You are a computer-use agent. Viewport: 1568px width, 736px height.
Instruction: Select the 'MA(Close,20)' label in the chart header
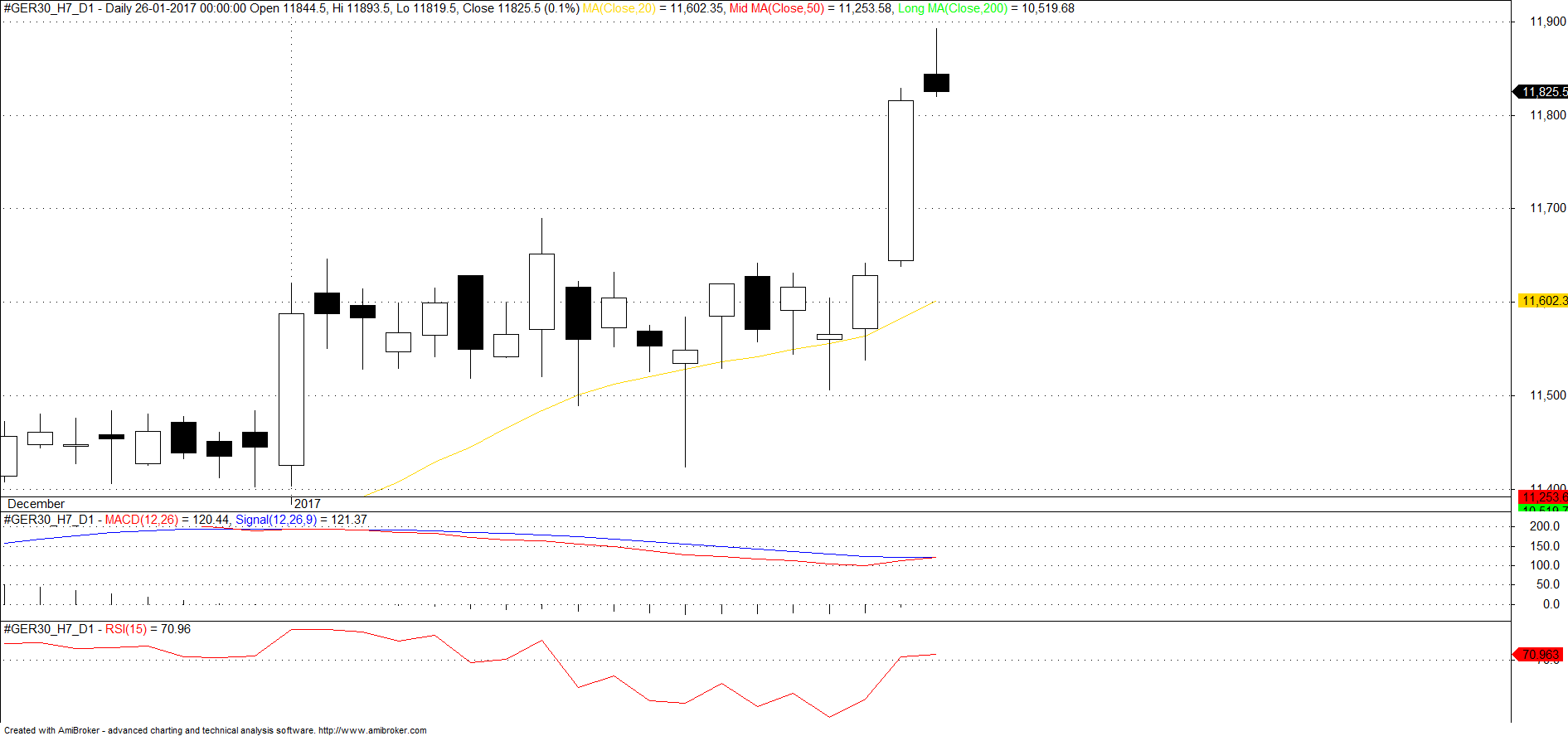(x=619, y=8)
